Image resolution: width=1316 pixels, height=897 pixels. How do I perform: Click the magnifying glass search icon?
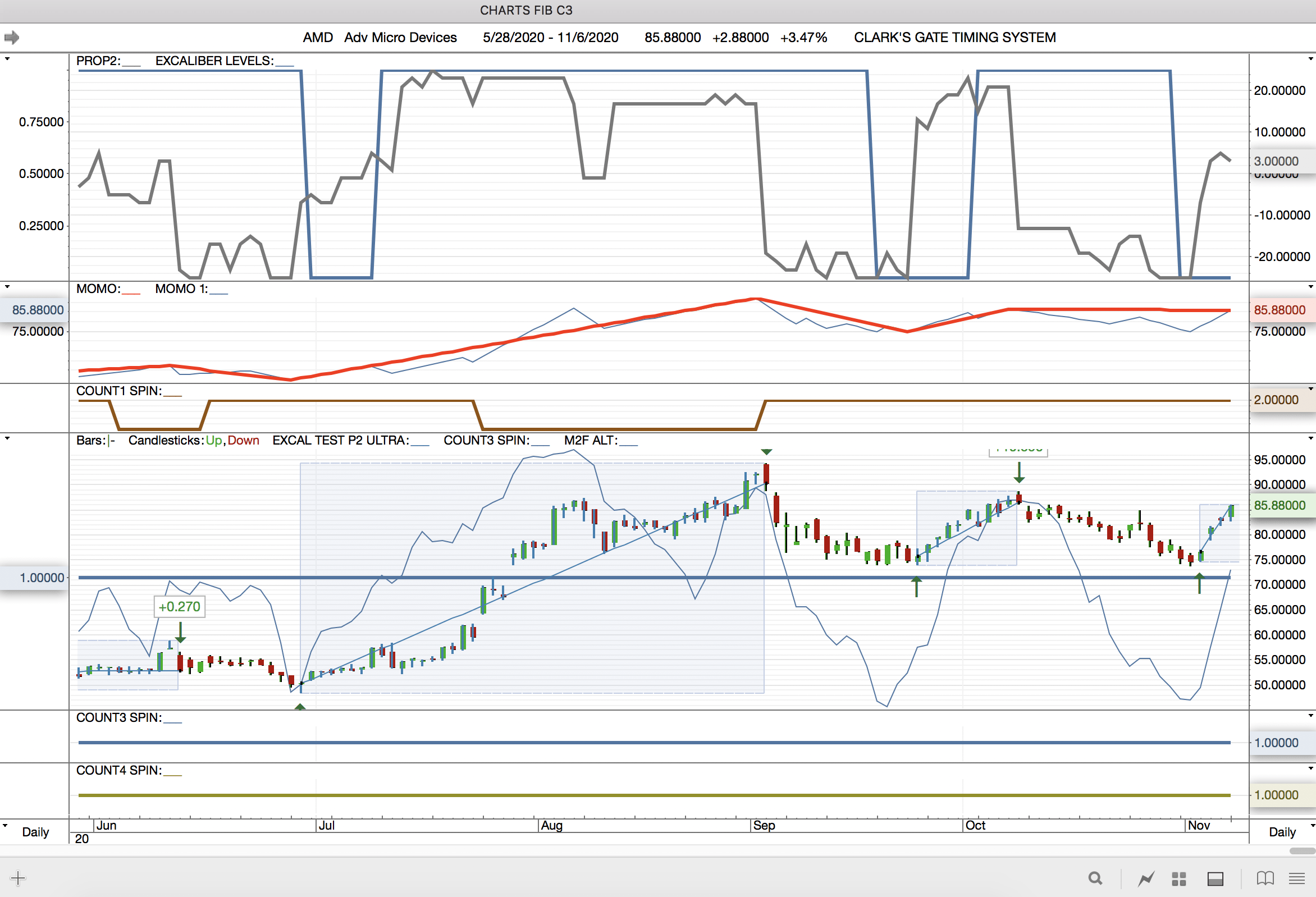coord(1095,878)
